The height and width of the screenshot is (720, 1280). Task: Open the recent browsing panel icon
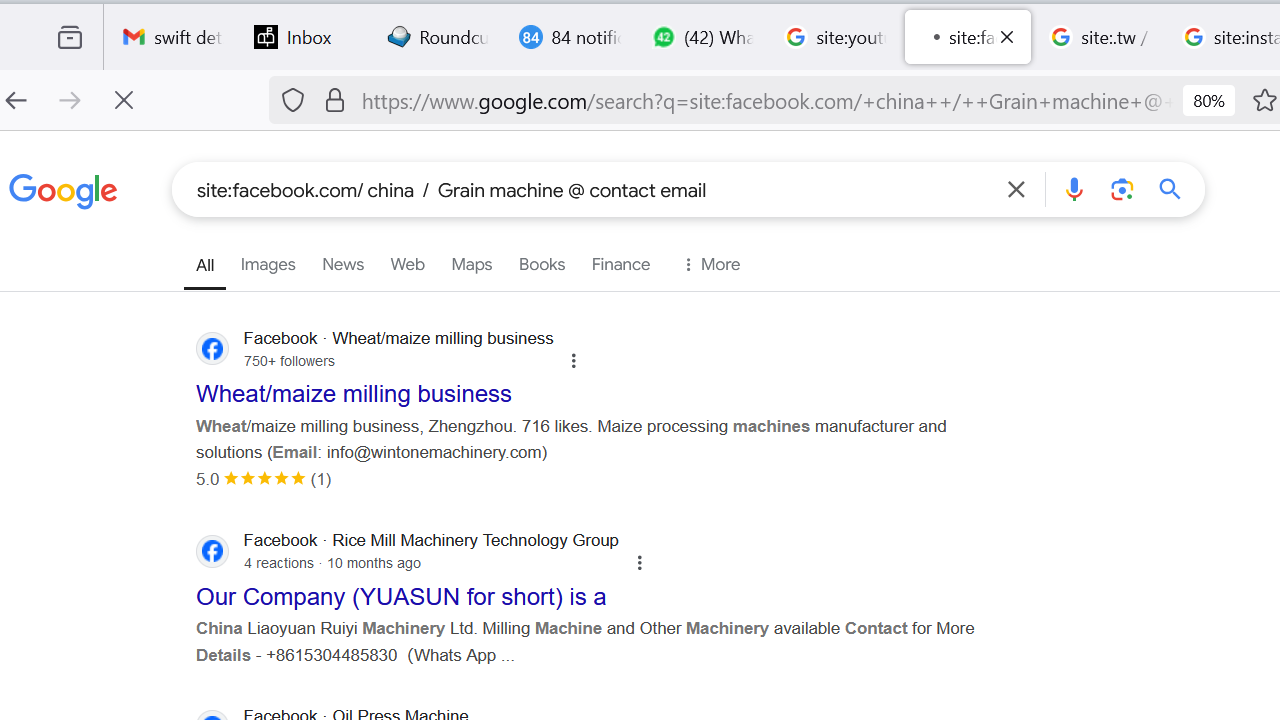69,36
